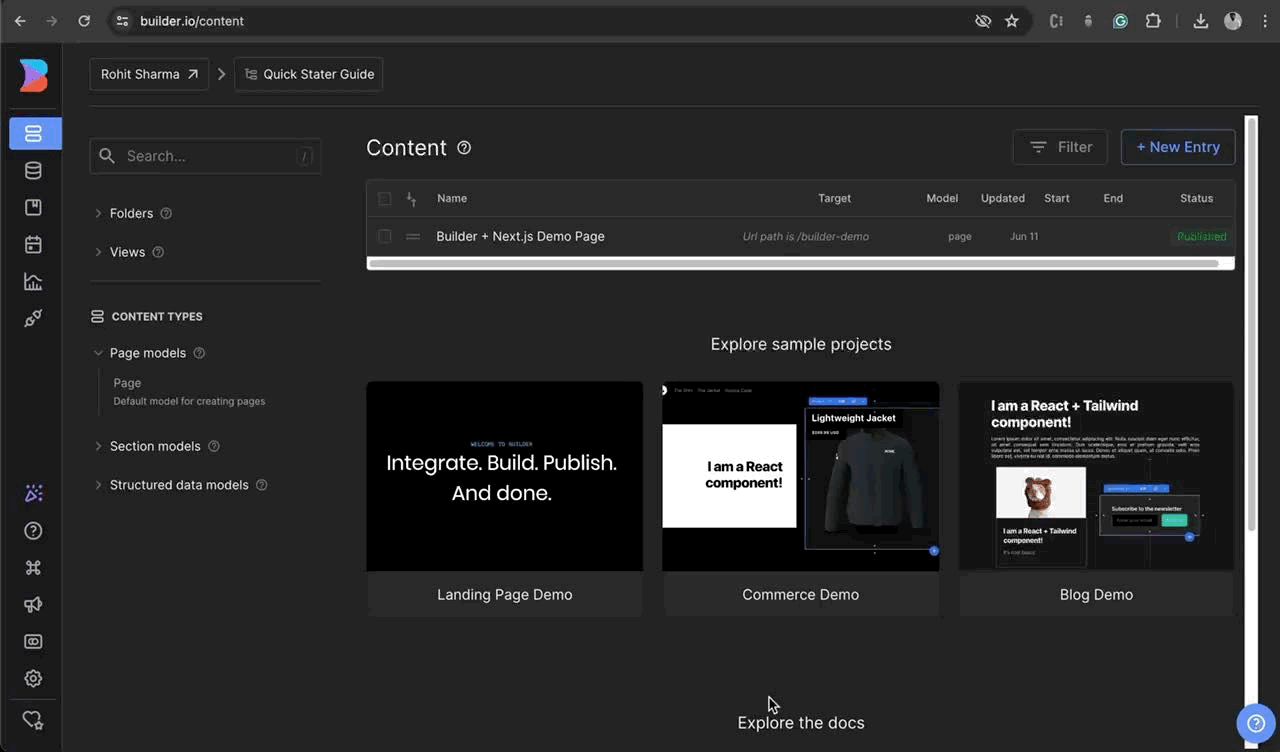Click the help icon next to Content heading
Viewport: 1280px width, 752px height.
[464, 147]
